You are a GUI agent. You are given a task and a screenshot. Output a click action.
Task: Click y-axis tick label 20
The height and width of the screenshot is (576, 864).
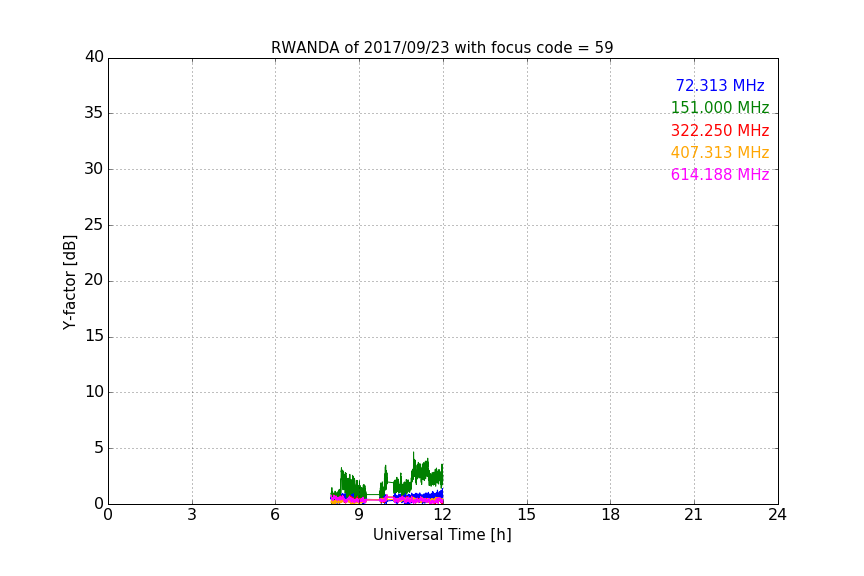[94, 281]
